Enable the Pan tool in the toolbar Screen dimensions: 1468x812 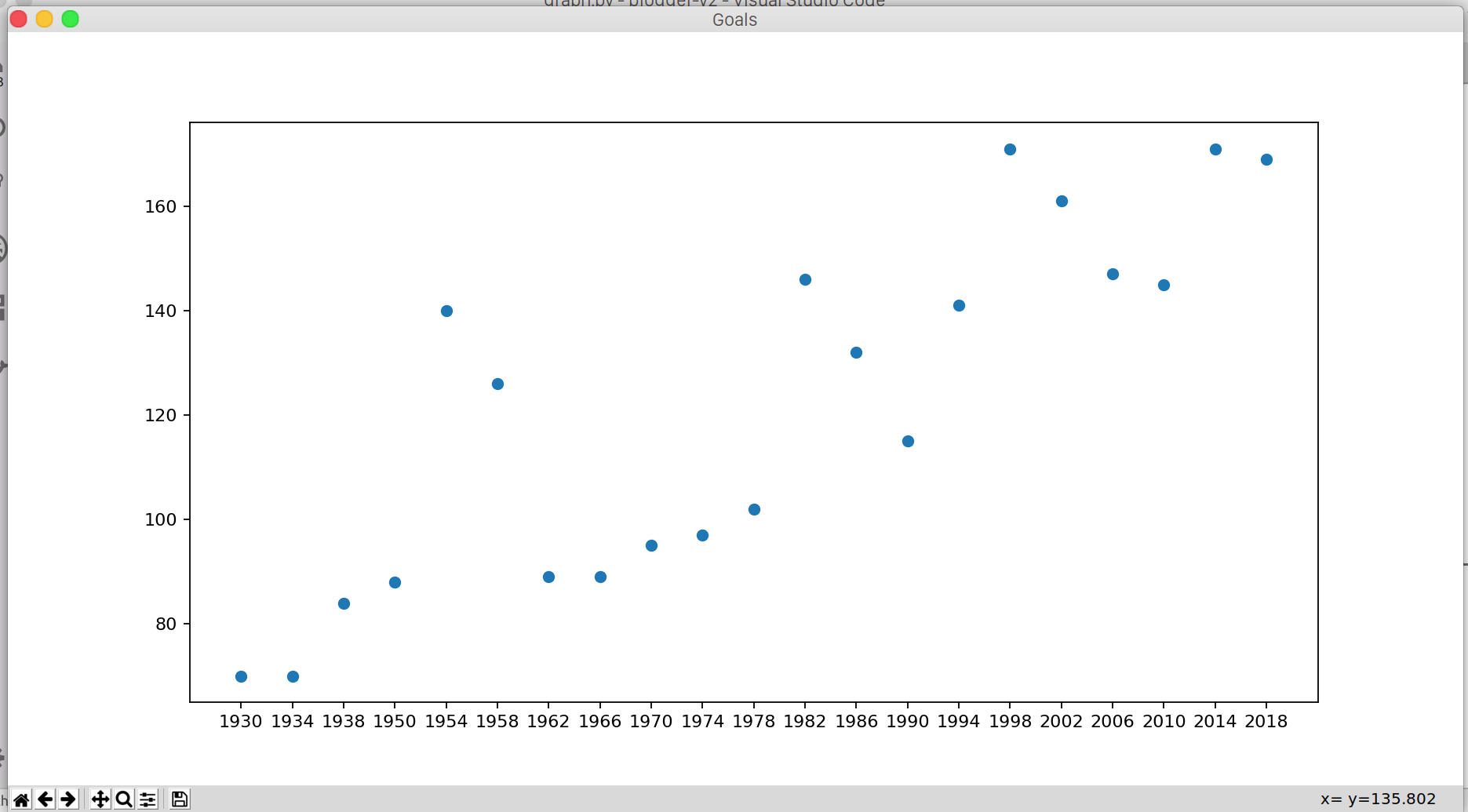coord(100,799)
